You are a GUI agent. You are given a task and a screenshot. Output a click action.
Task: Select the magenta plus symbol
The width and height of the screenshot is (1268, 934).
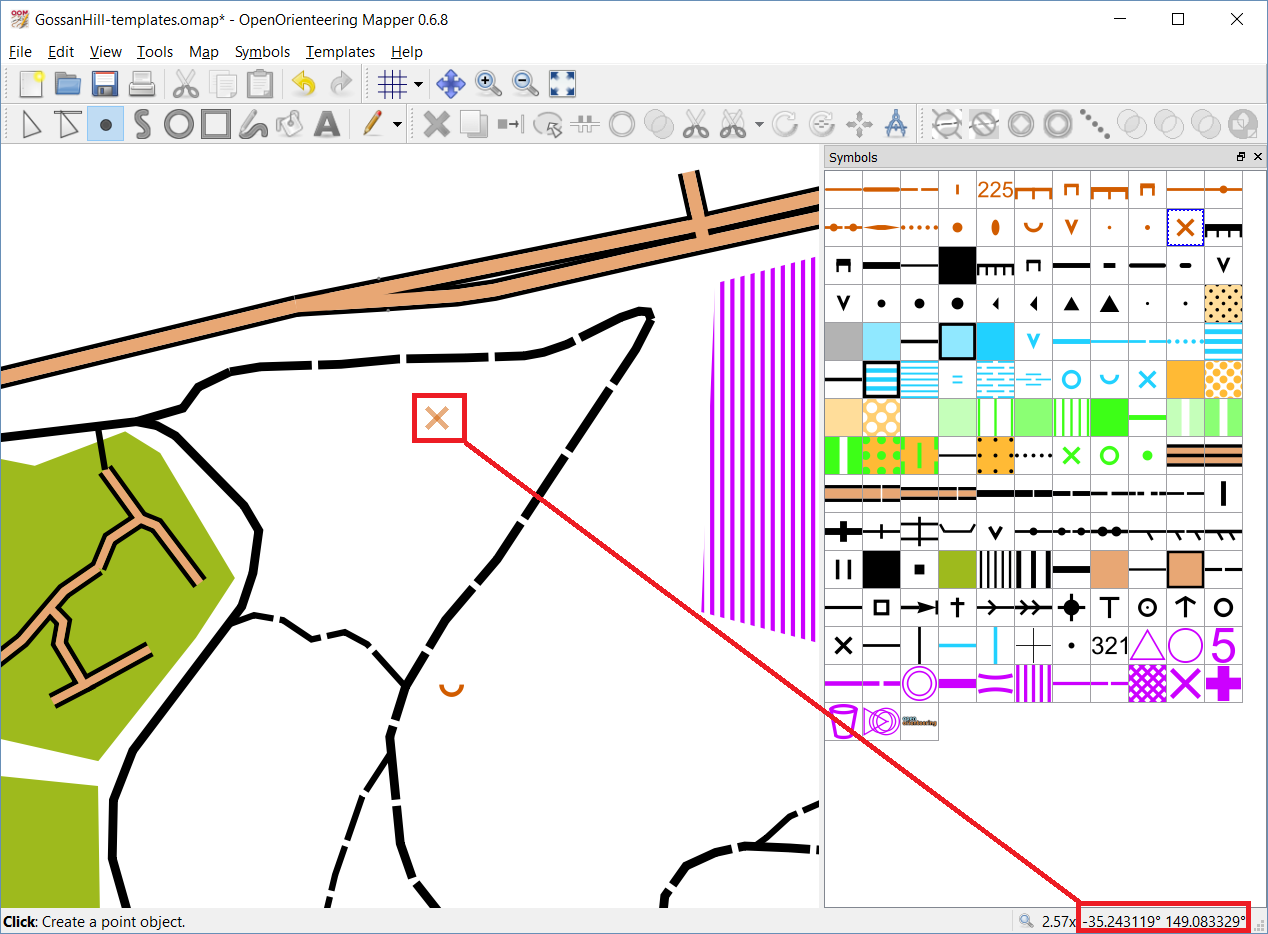click(x=1223, y=684)
